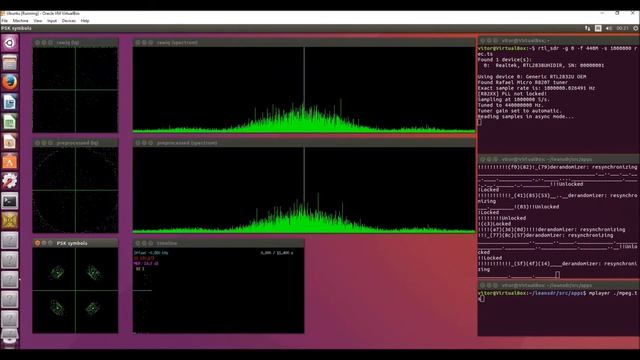Image resolution: width=640 pixels, height=360 pixels.
Task: Open the VirtualBox Input menu
Action: [52, 20]
